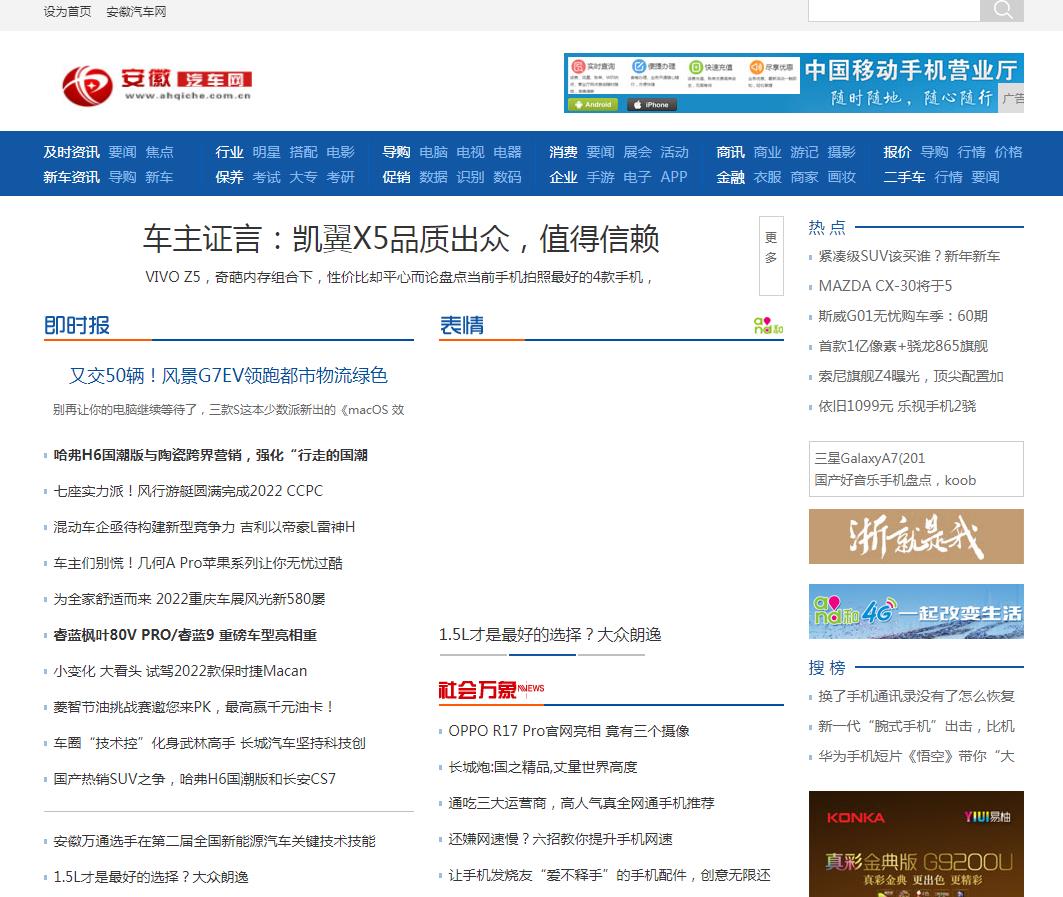The image size is (1063, 897).
Task: Click the 和 logo beside 表情 heading
Action: tap(768, 325)
